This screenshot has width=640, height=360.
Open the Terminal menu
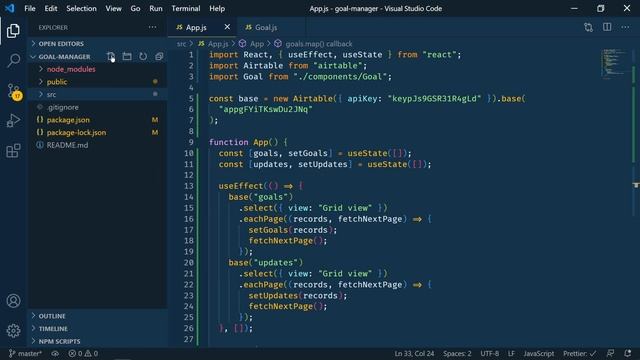[x=186, y=8]
